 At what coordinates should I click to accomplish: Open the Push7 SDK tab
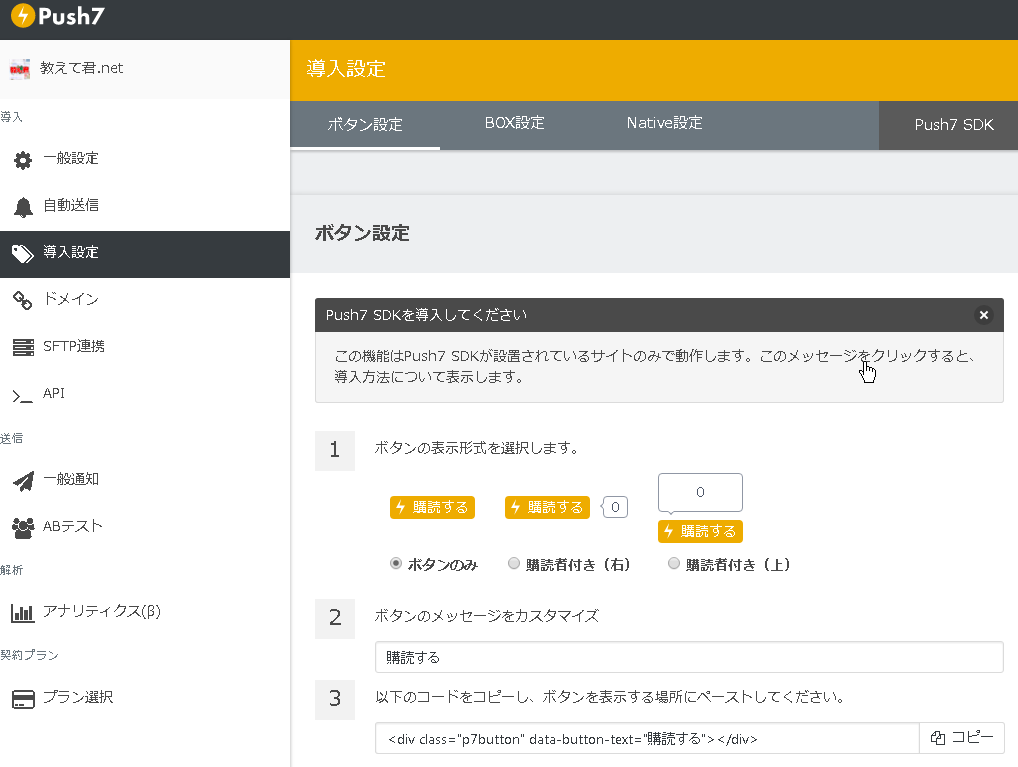coord(949,125)
